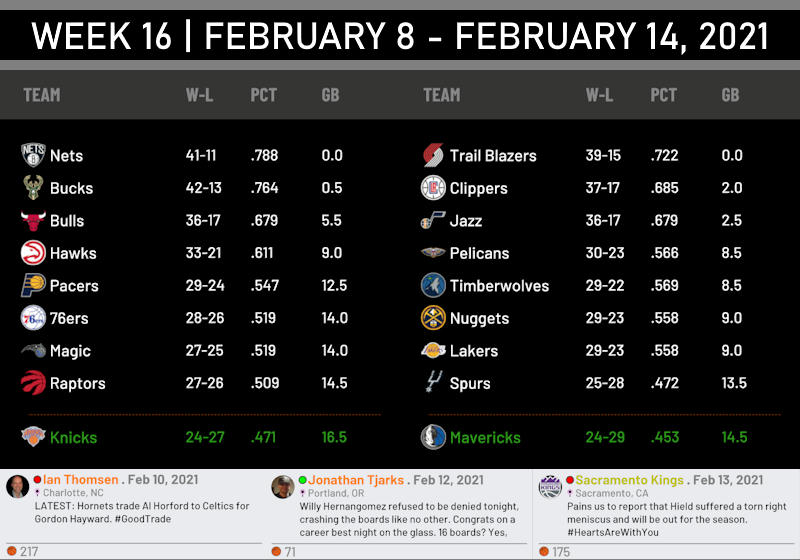Screen dimensions: 800x560
Task: Sort by right PCT column header
Action: point(663,95)
